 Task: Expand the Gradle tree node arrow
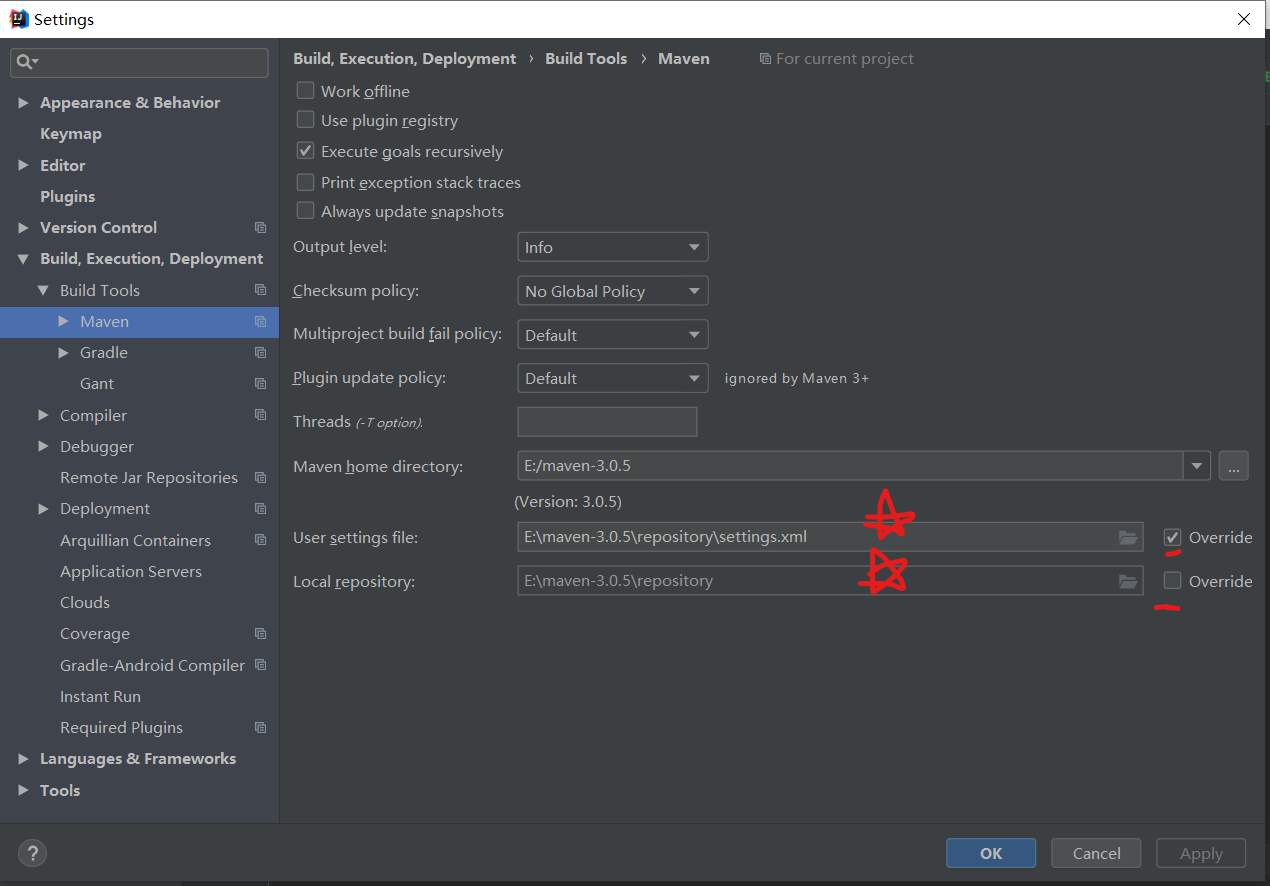(64, 353)
